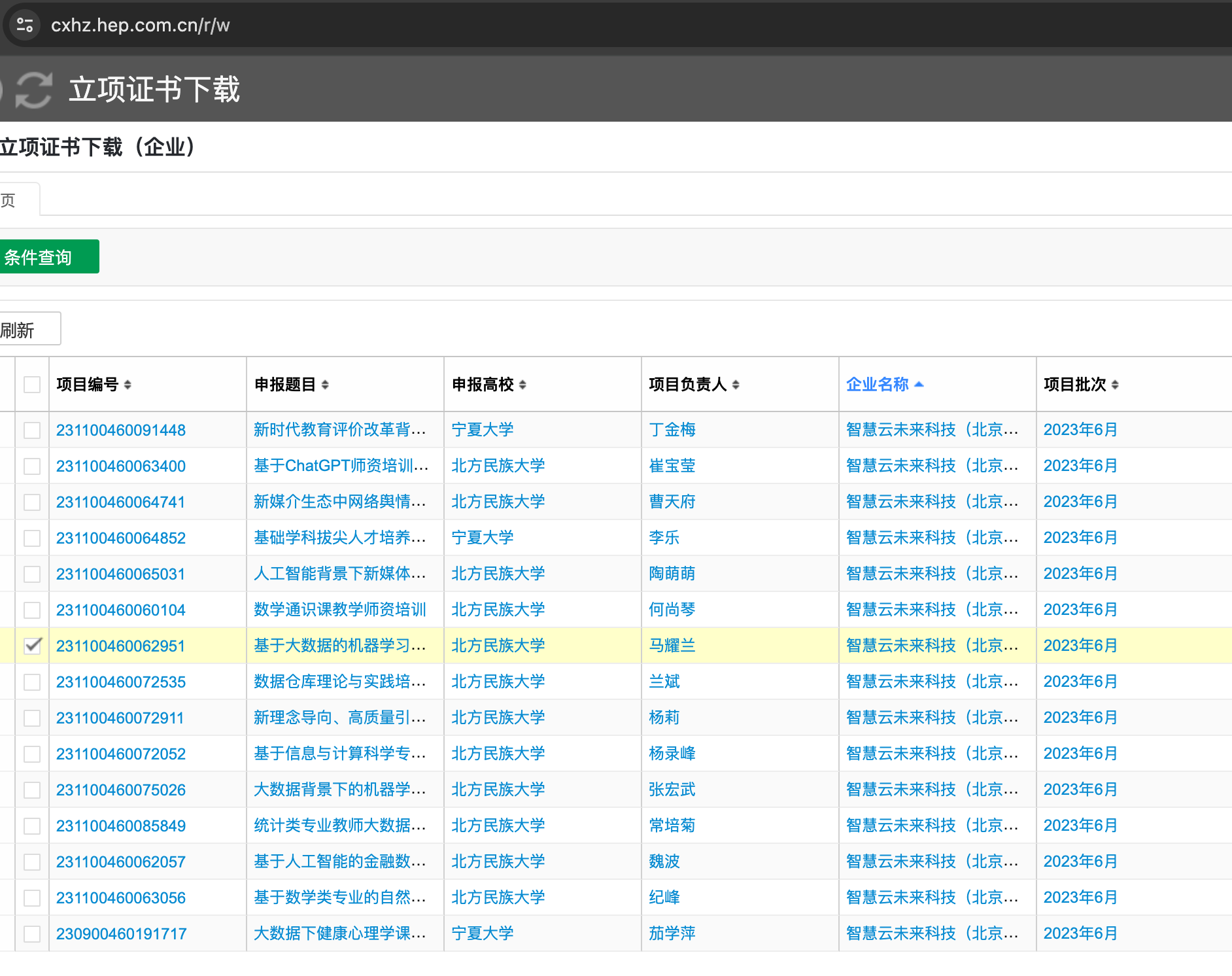Check the row for 231100460075026
The width and height of the screenshot is (1232, 976).
tap(32, 790)
